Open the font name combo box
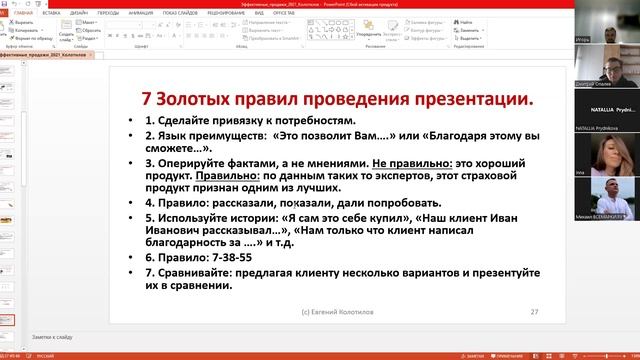The width and height of the screenshot is (640, 360). tap(124, 25)
